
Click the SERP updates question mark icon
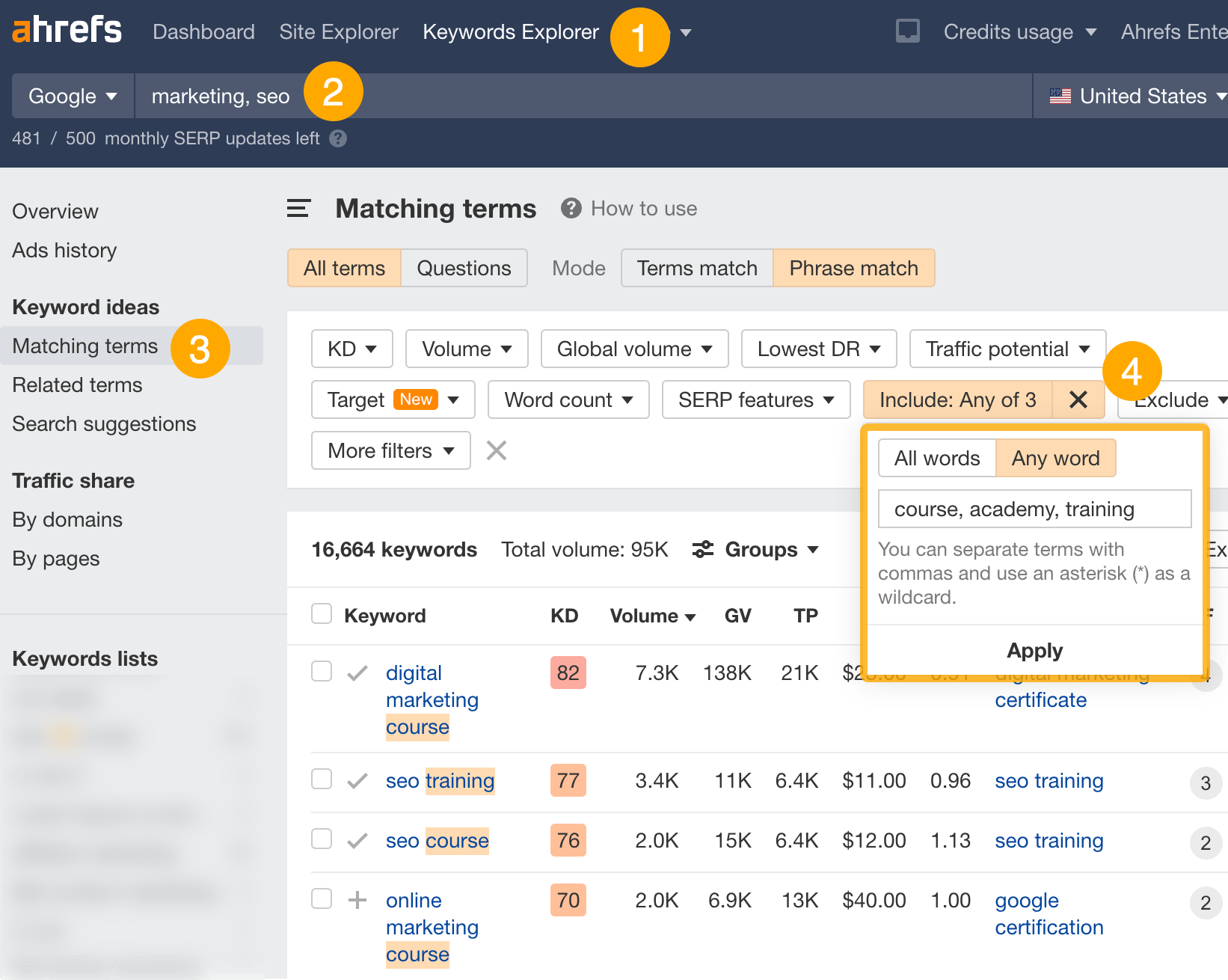click(337, 138)
